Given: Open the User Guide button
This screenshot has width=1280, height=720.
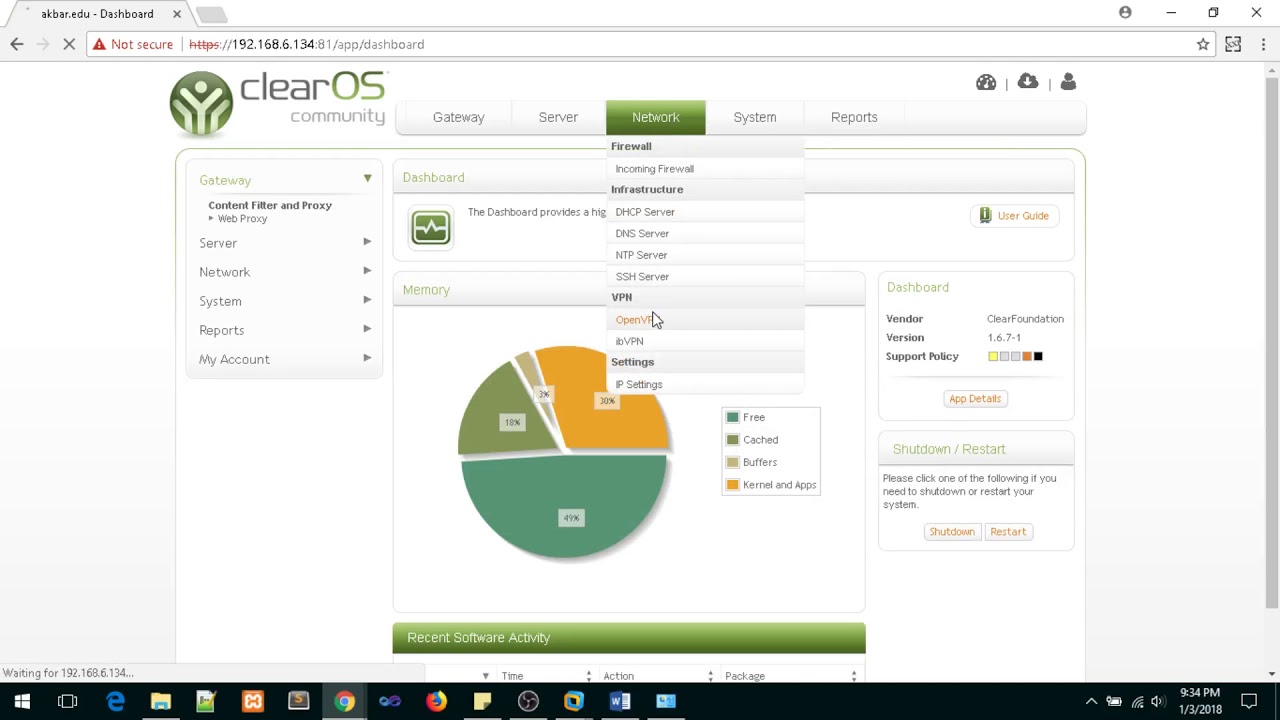Looking at the screenshot, I should [1014, 216].
